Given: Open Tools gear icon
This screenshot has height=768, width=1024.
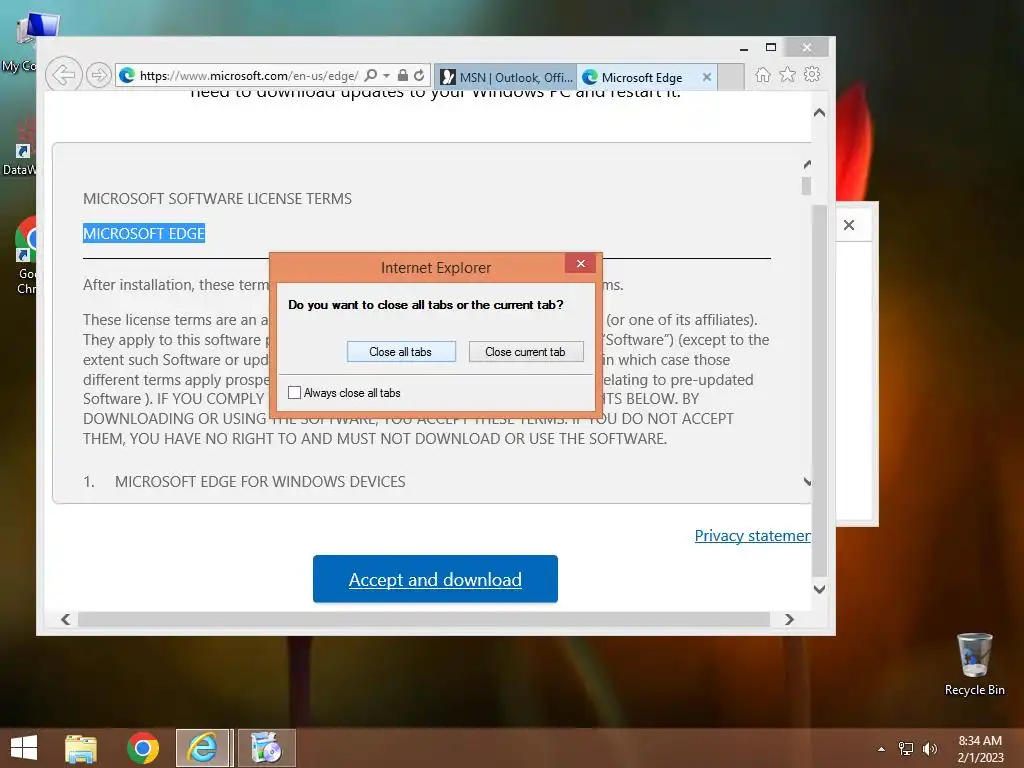Looking at the screenshot, I should 812,74.
